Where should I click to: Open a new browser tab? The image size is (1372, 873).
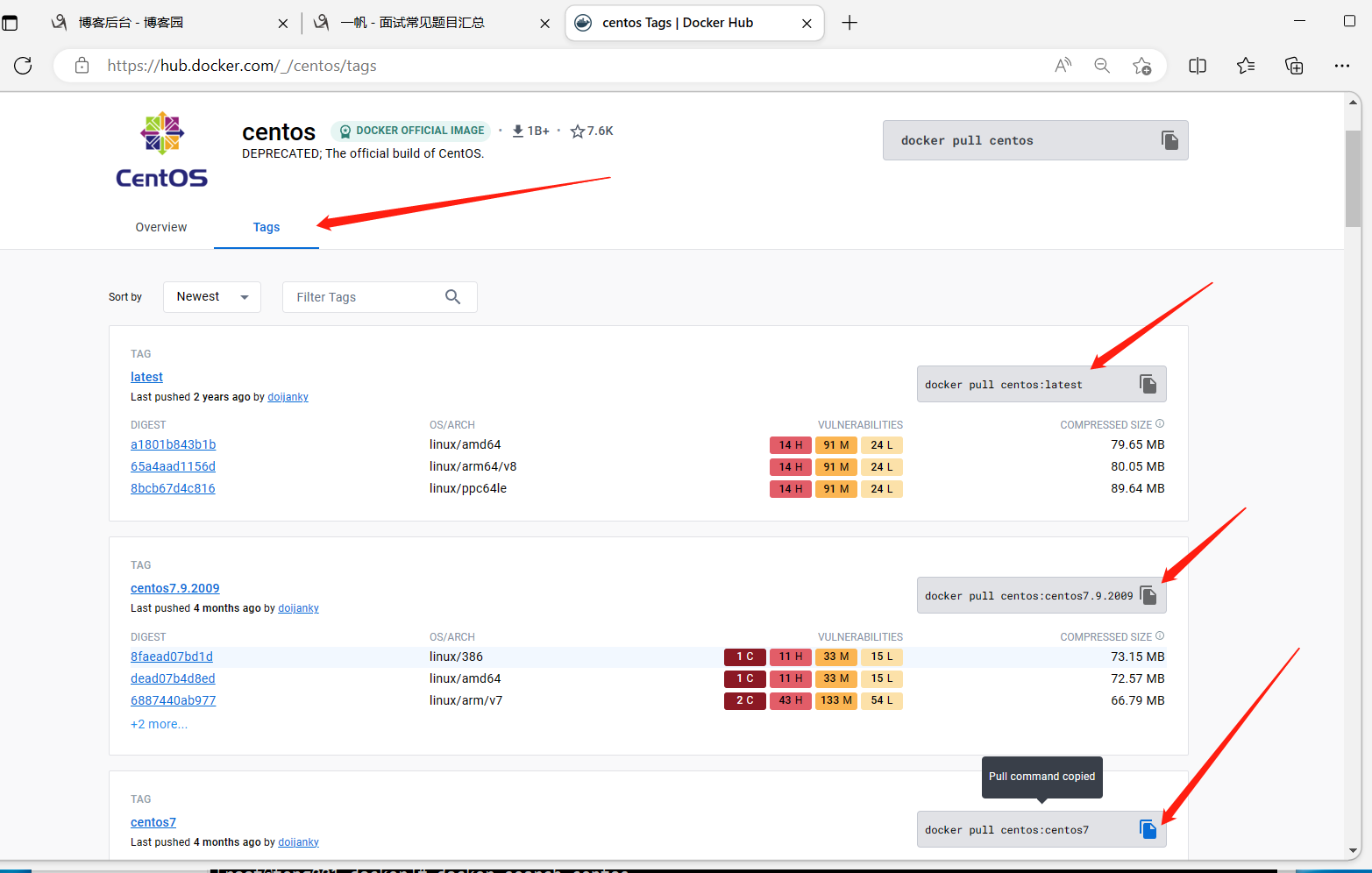tap(850, 23)
